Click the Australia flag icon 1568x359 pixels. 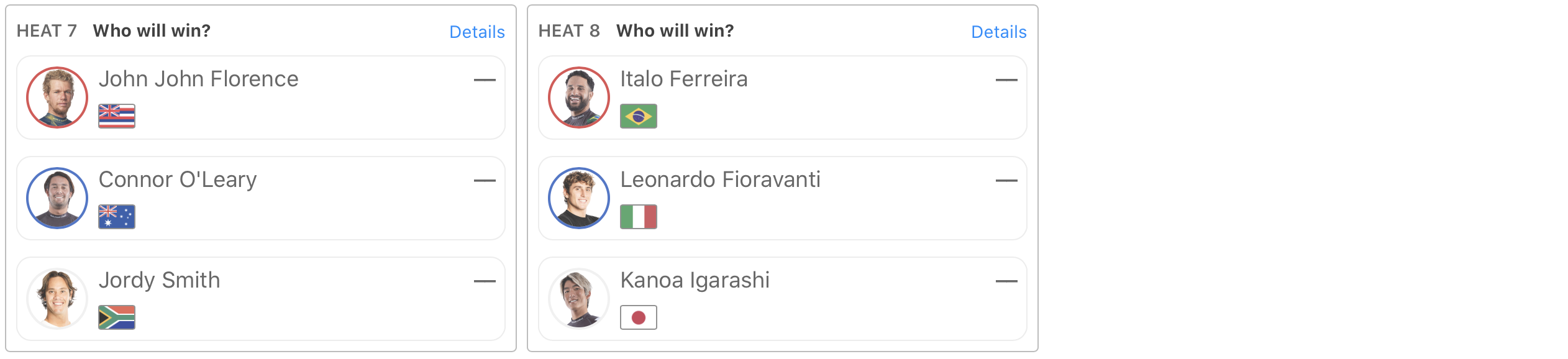[117, 217]
